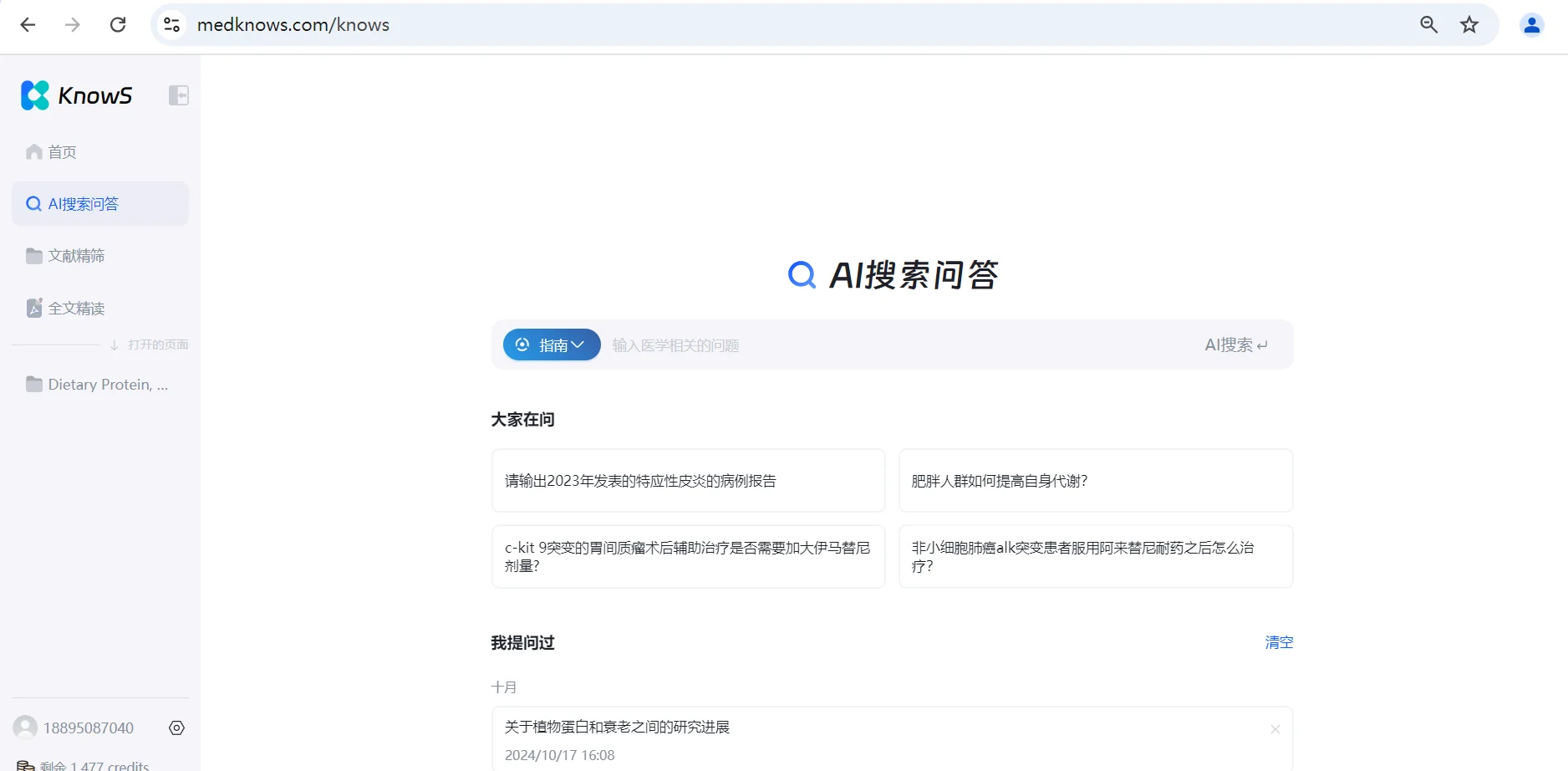This screenshot has width=1568, height=771.
Task: Click the KnowS logo icon
Action: point(33,94)
